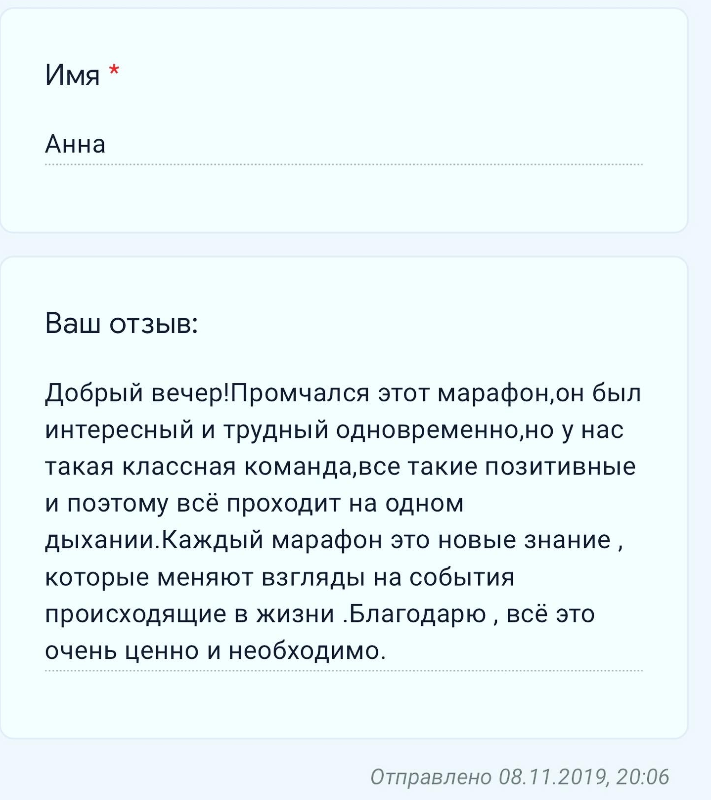Viewport: 713px width, 800px height.
Task: Click the word одновременно in the review
Action: [443, 432]
